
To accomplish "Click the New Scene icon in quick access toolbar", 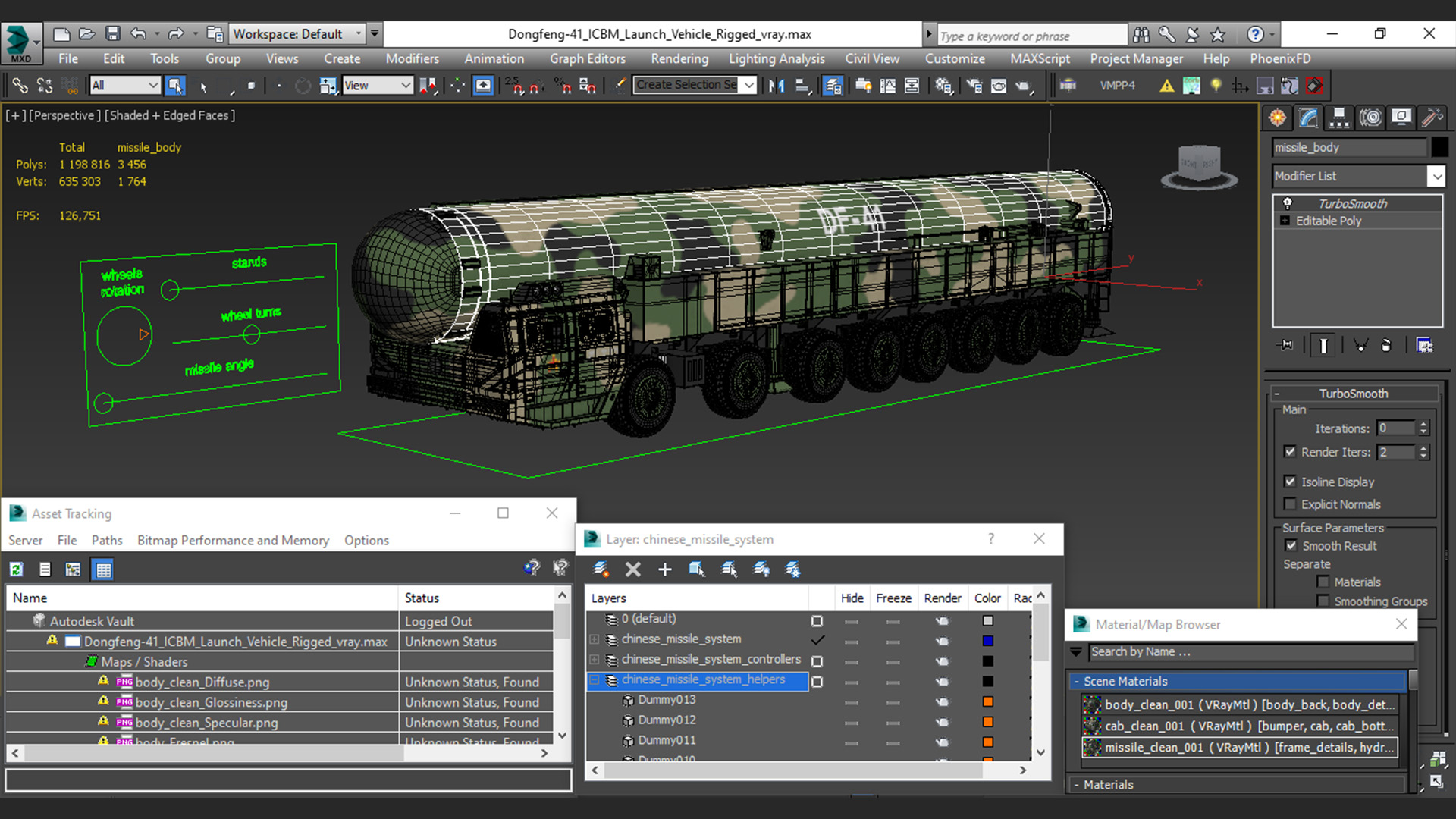I will 61,34.
